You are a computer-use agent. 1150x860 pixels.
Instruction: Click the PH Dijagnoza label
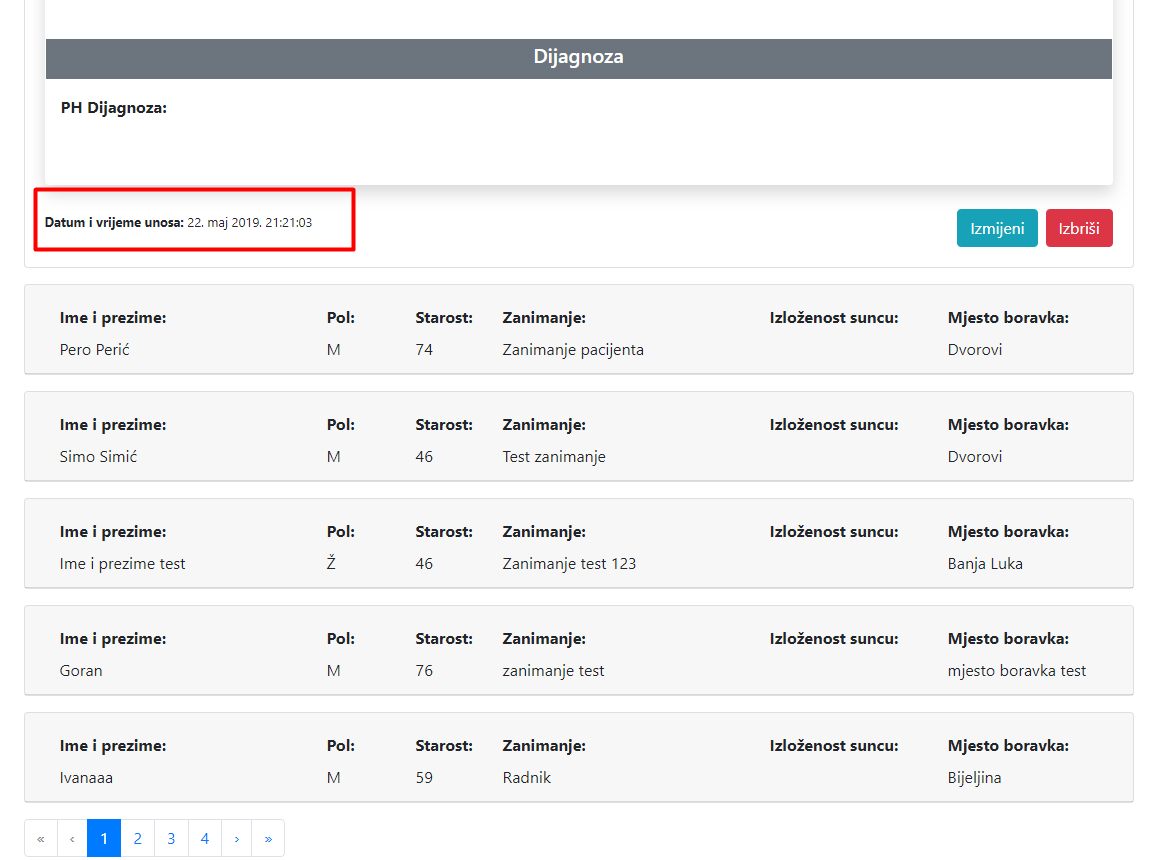(x=114, y=108)
